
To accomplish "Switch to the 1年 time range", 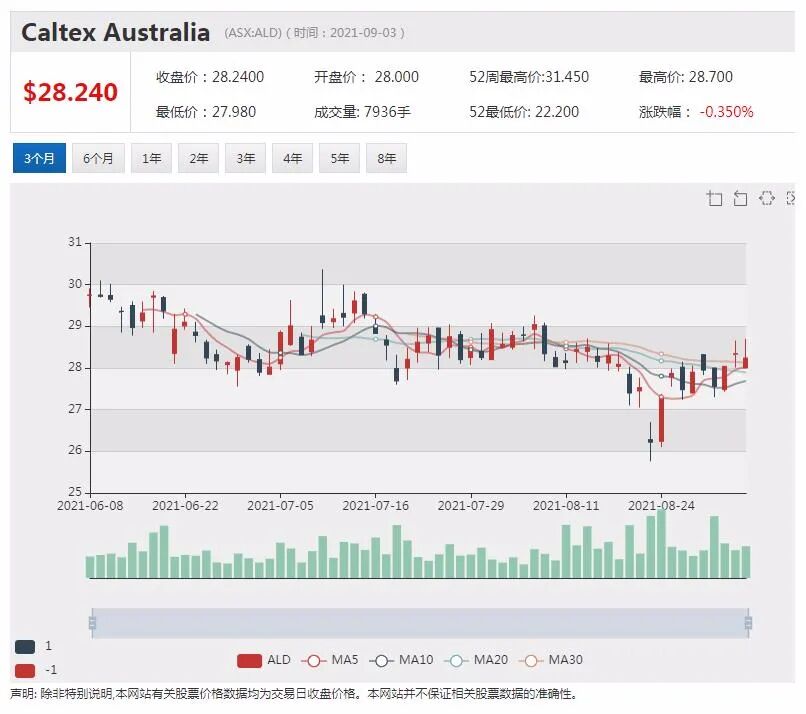I will [151, 158].
